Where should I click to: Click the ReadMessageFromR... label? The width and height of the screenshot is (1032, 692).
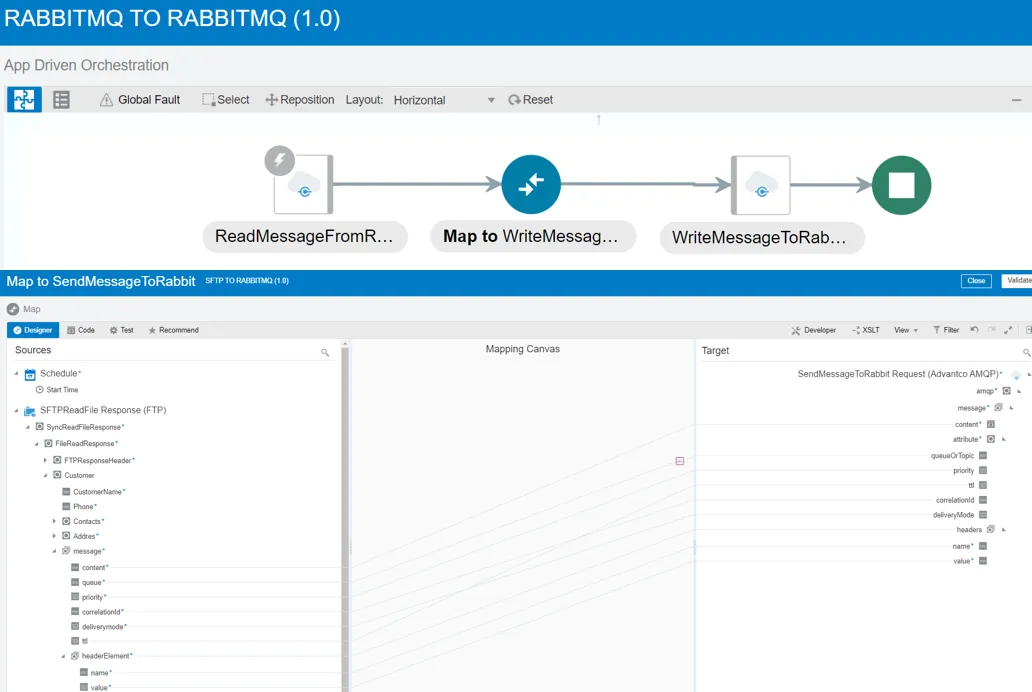[305, 236]
